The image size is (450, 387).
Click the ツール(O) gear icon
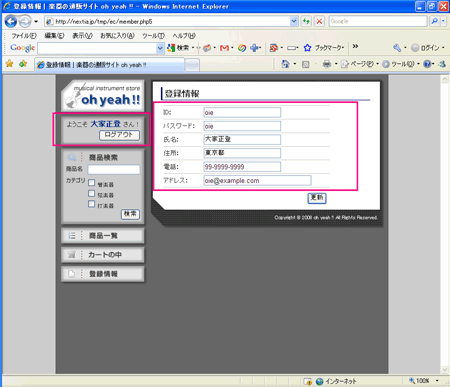click(386, 64)
